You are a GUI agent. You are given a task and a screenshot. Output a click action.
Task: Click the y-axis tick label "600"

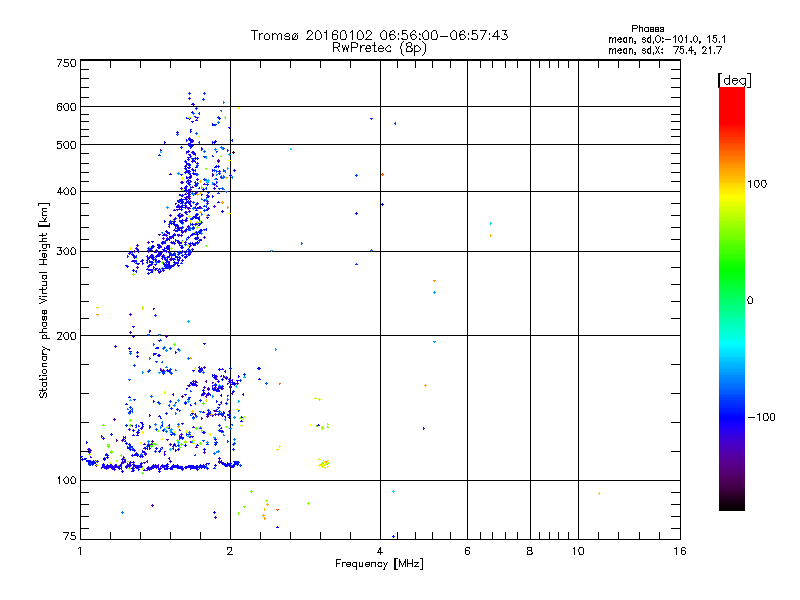[x=66, y=107]
